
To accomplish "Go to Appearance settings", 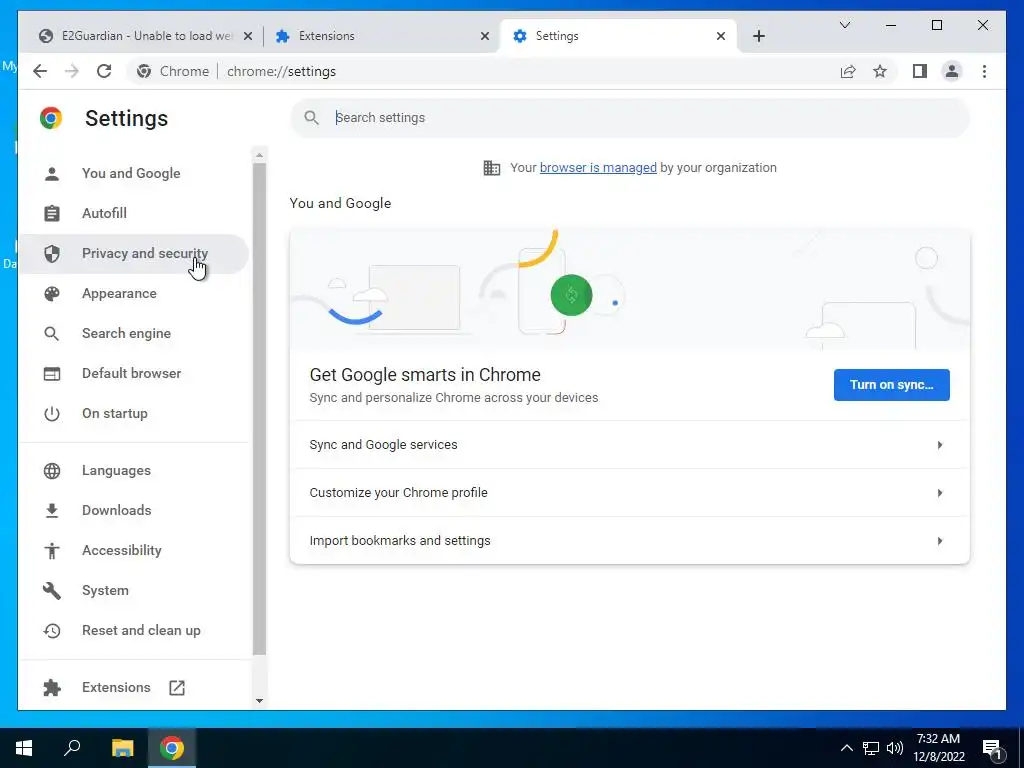I will pyautogui.click(x=133, y=293).
